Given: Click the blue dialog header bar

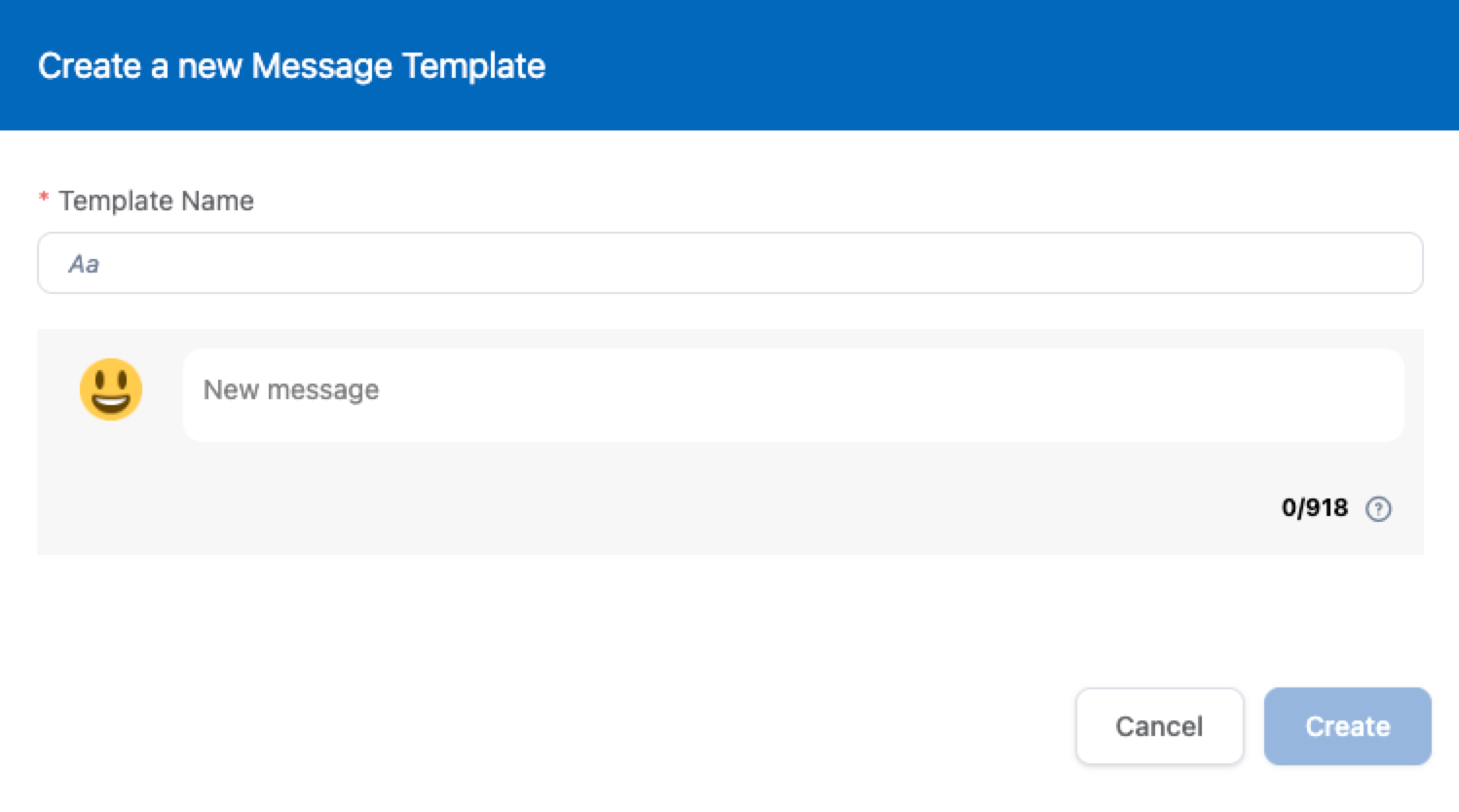Looking at the screenshot, I should [x=974, y=66].
